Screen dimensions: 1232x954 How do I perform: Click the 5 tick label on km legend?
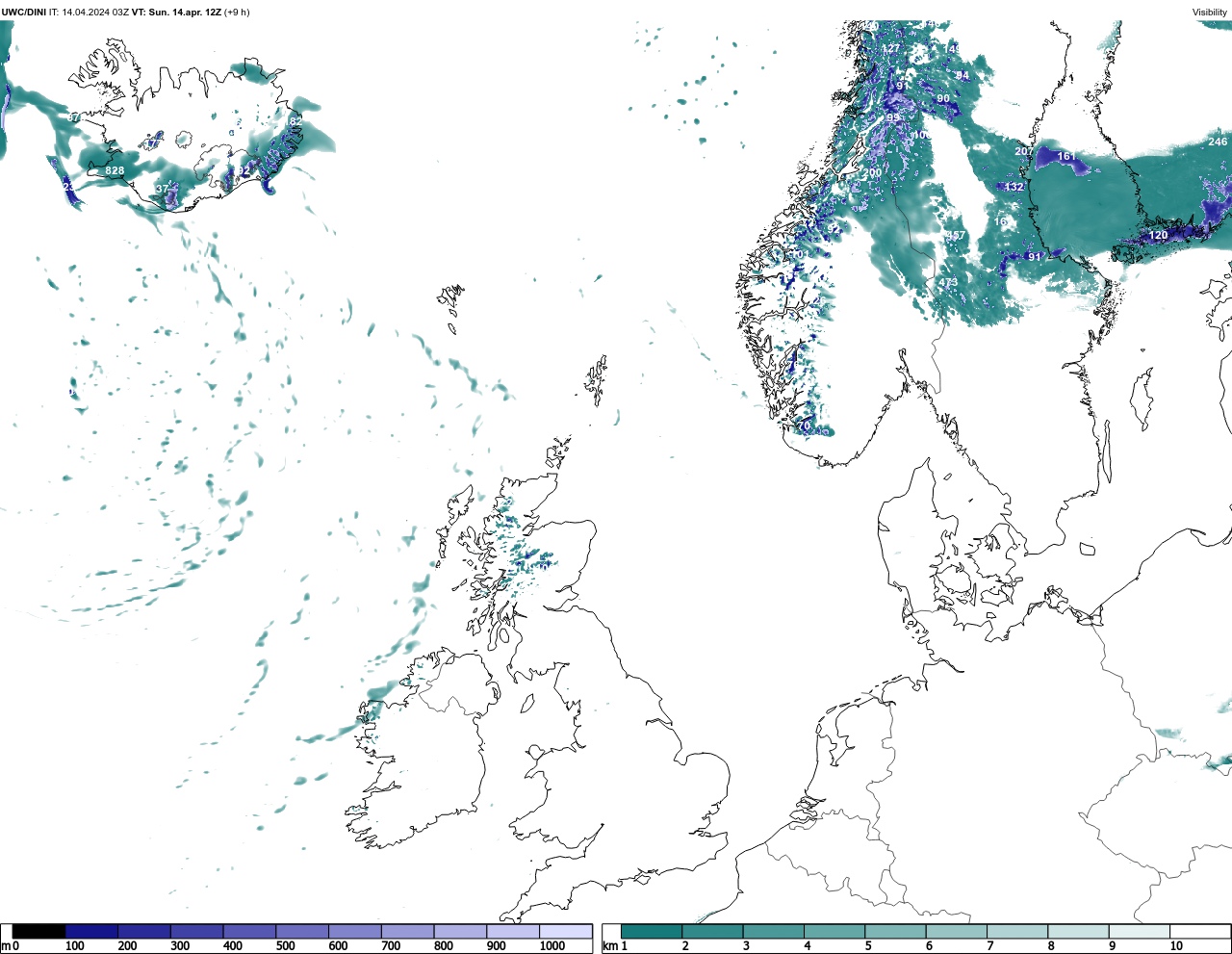(868, 946)
